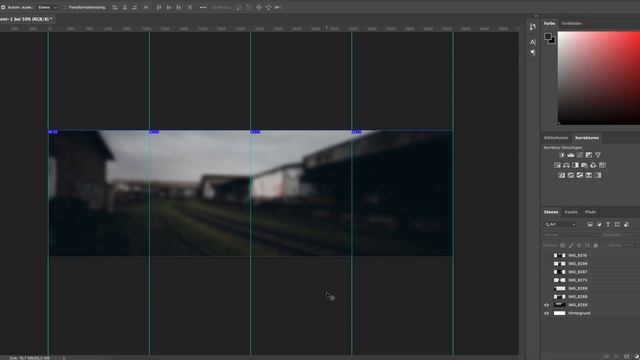The image size is (640, 360).
Task: Add an Invert adjustment layer
Action: (x=562, y=175)
